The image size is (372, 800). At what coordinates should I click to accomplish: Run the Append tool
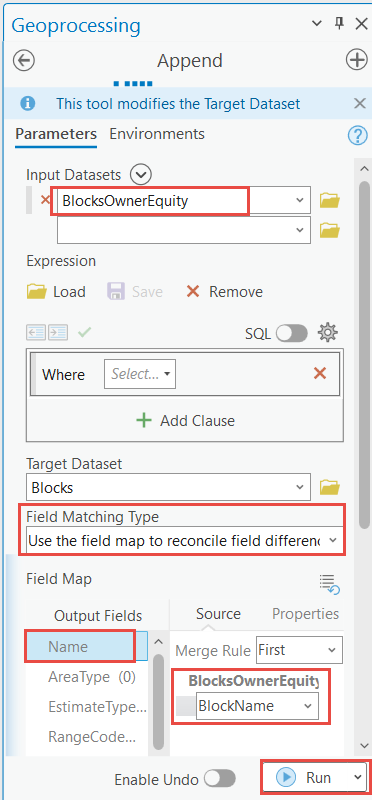click(x=314, y=777)
